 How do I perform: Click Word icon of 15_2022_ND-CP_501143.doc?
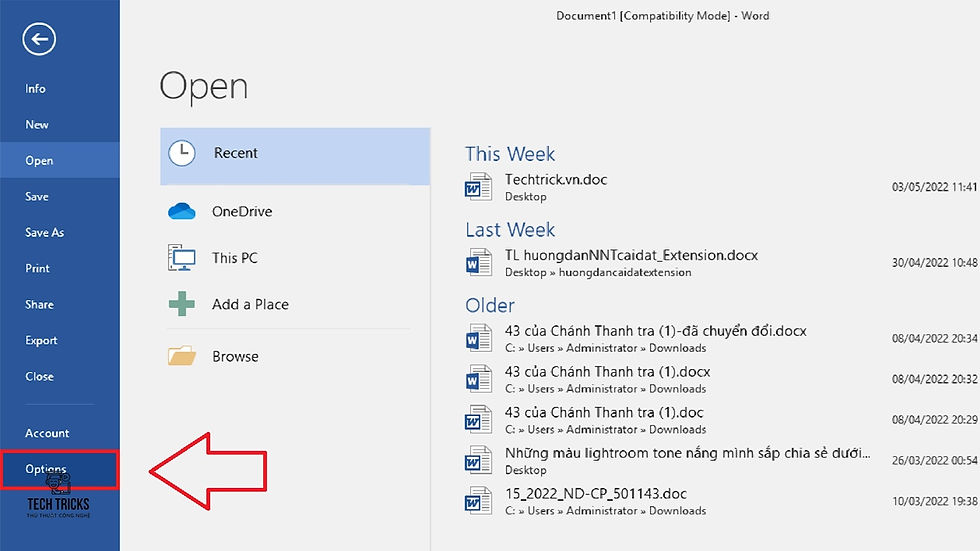point(478,500)
